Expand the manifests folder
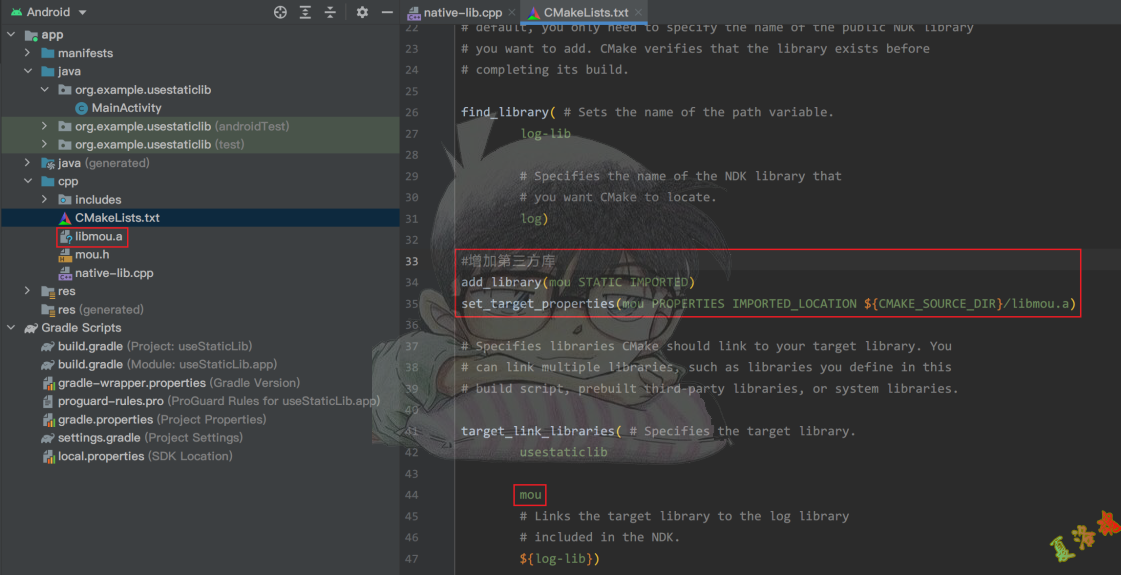The image size is (1121, 575). pyautogui.click(x=28, y=53)
